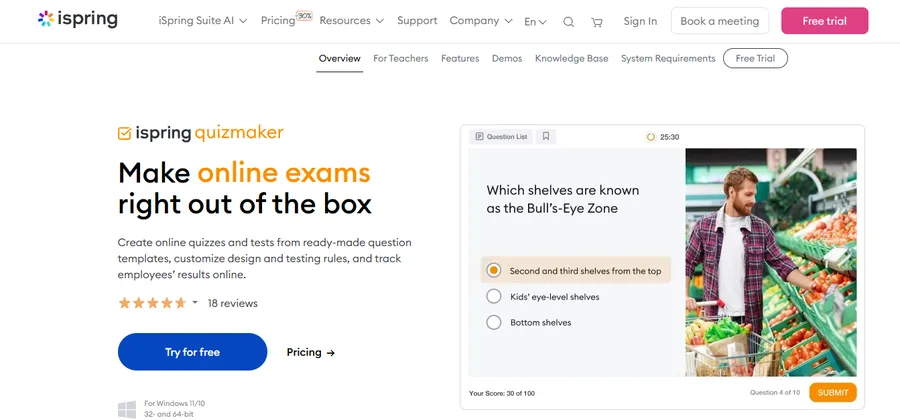The height and width of the screenshot is (420, 900).
Task: Click Book a meeting button
Action: tap(720, 21)
